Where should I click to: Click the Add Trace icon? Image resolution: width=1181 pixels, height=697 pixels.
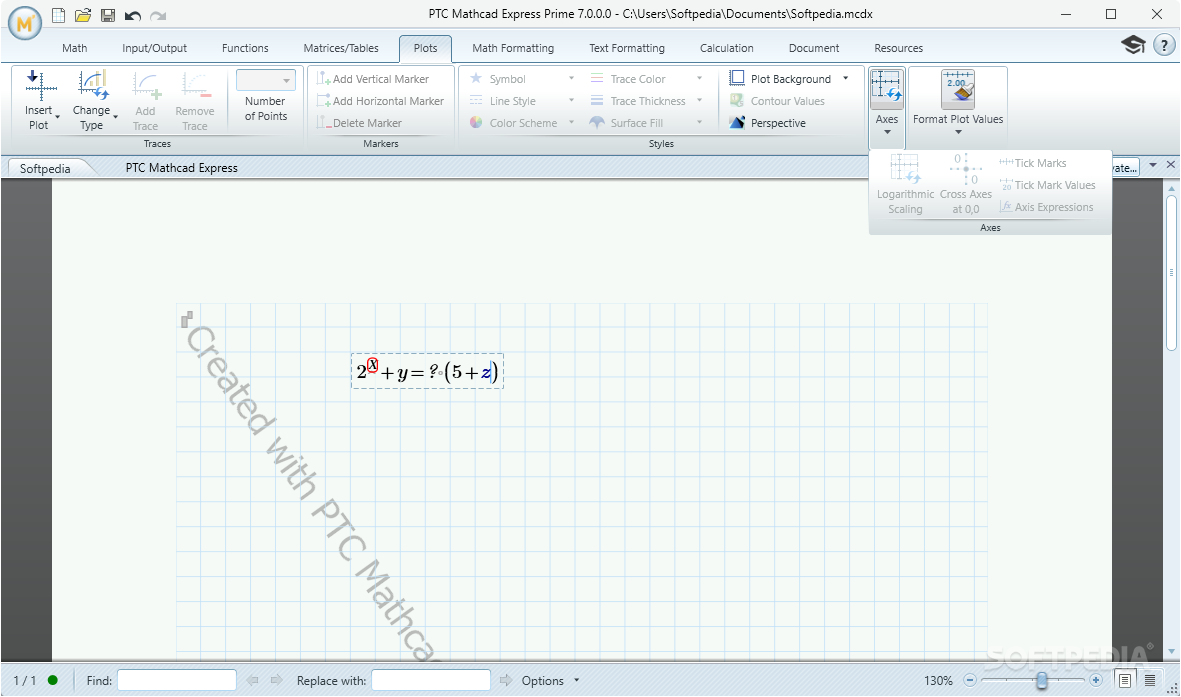coord(146,85)
